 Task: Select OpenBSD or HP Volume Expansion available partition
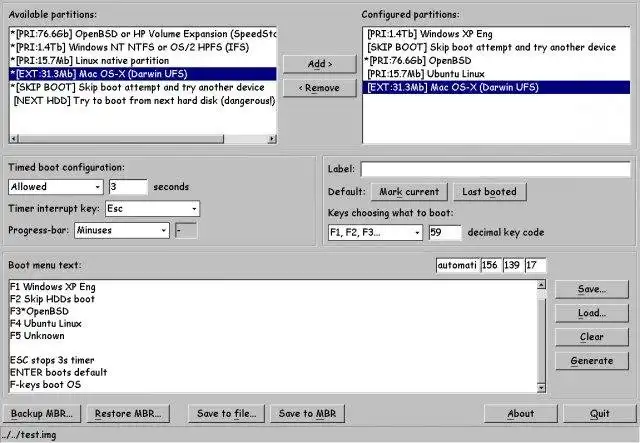point(143,34)
